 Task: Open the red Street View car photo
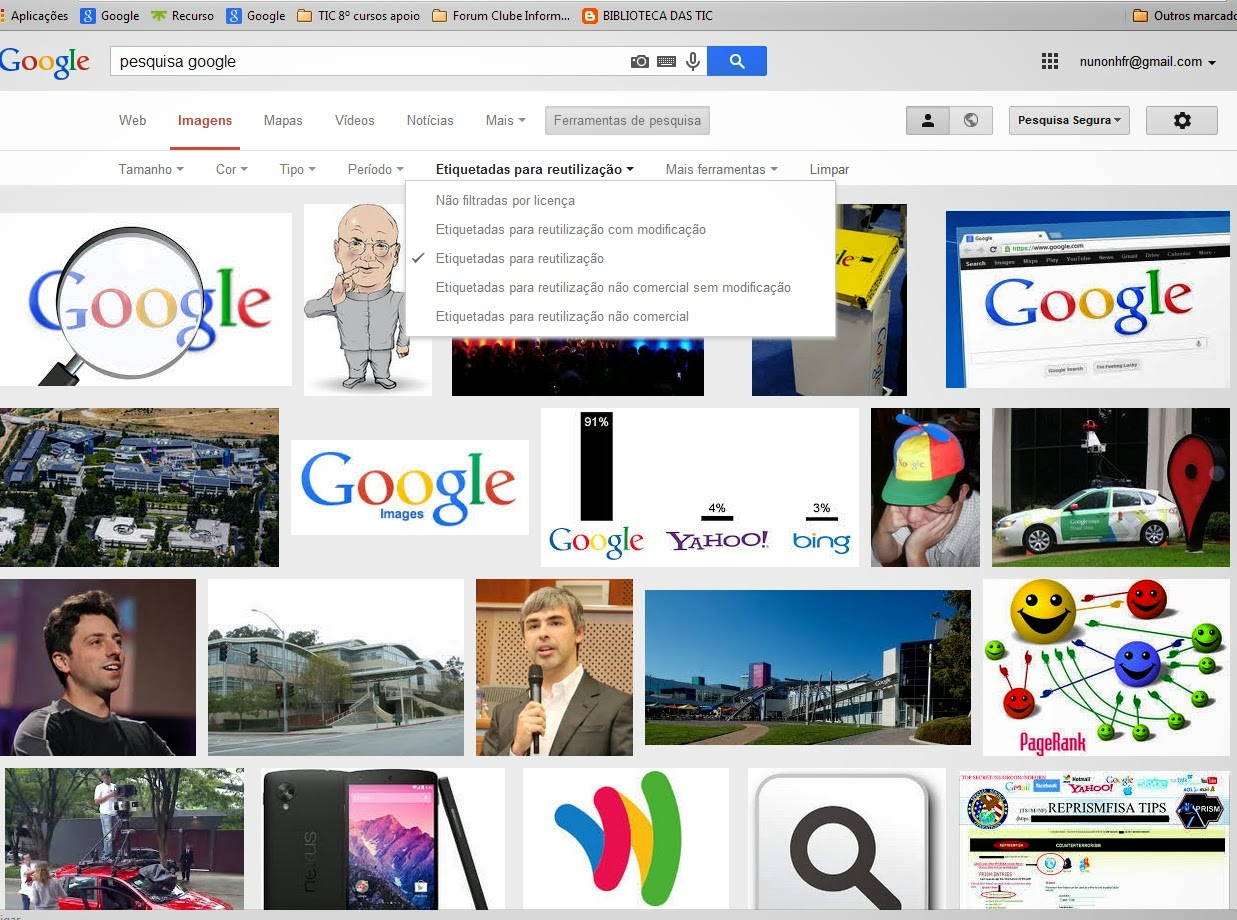click(124, 838)
